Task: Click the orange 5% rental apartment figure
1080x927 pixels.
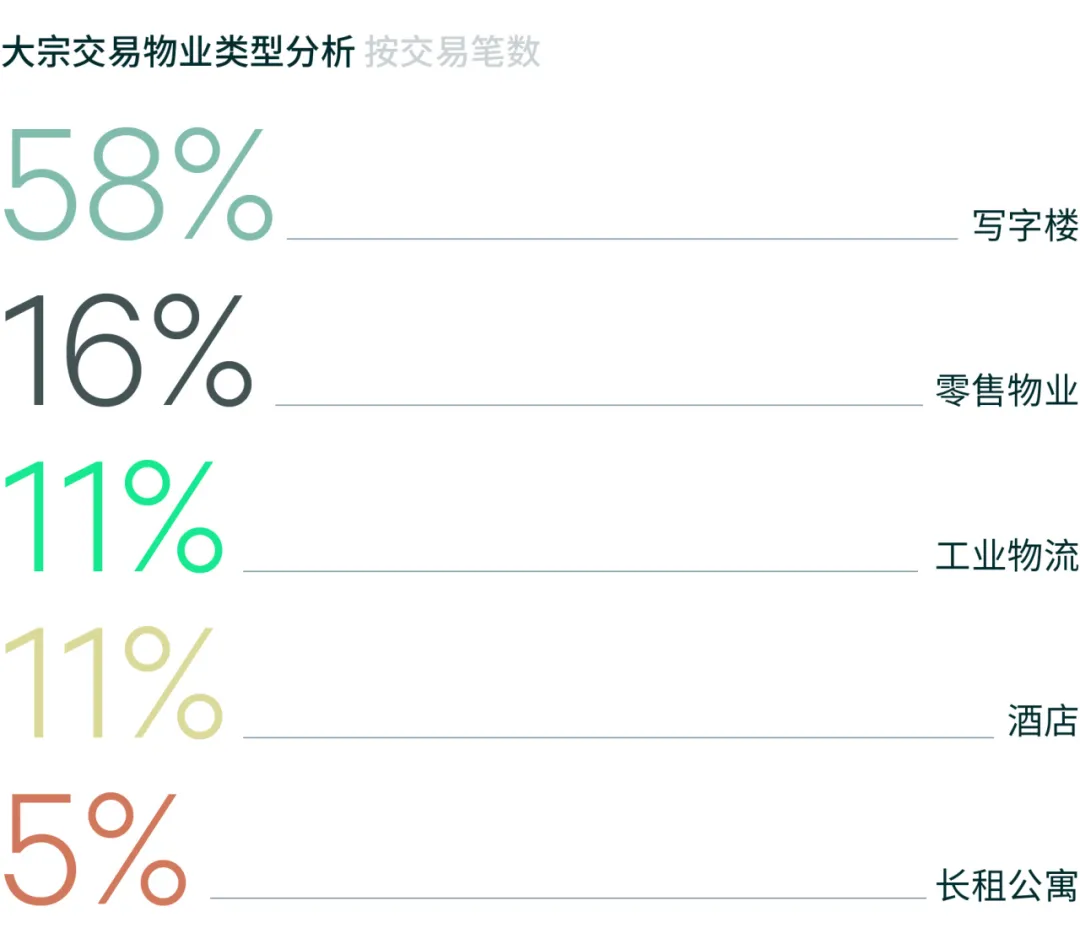Action: pyautogui.click(x=95, y=848)
